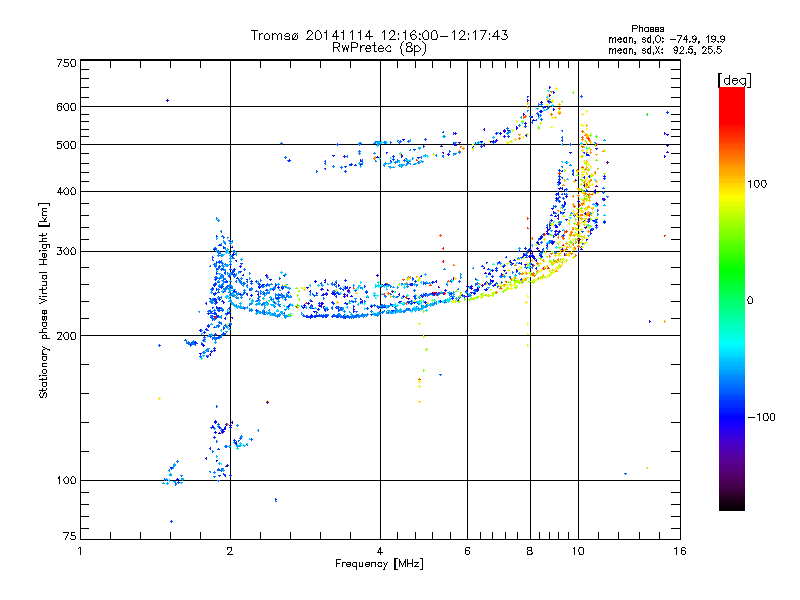Click the black bottom of the colorbar

click(732, 503)
